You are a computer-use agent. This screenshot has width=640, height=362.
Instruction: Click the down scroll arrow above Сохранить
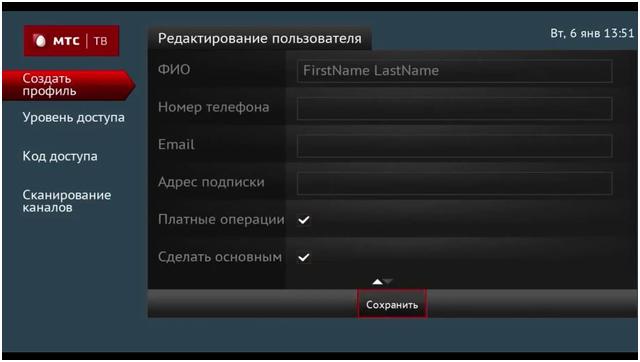[388, 281]
